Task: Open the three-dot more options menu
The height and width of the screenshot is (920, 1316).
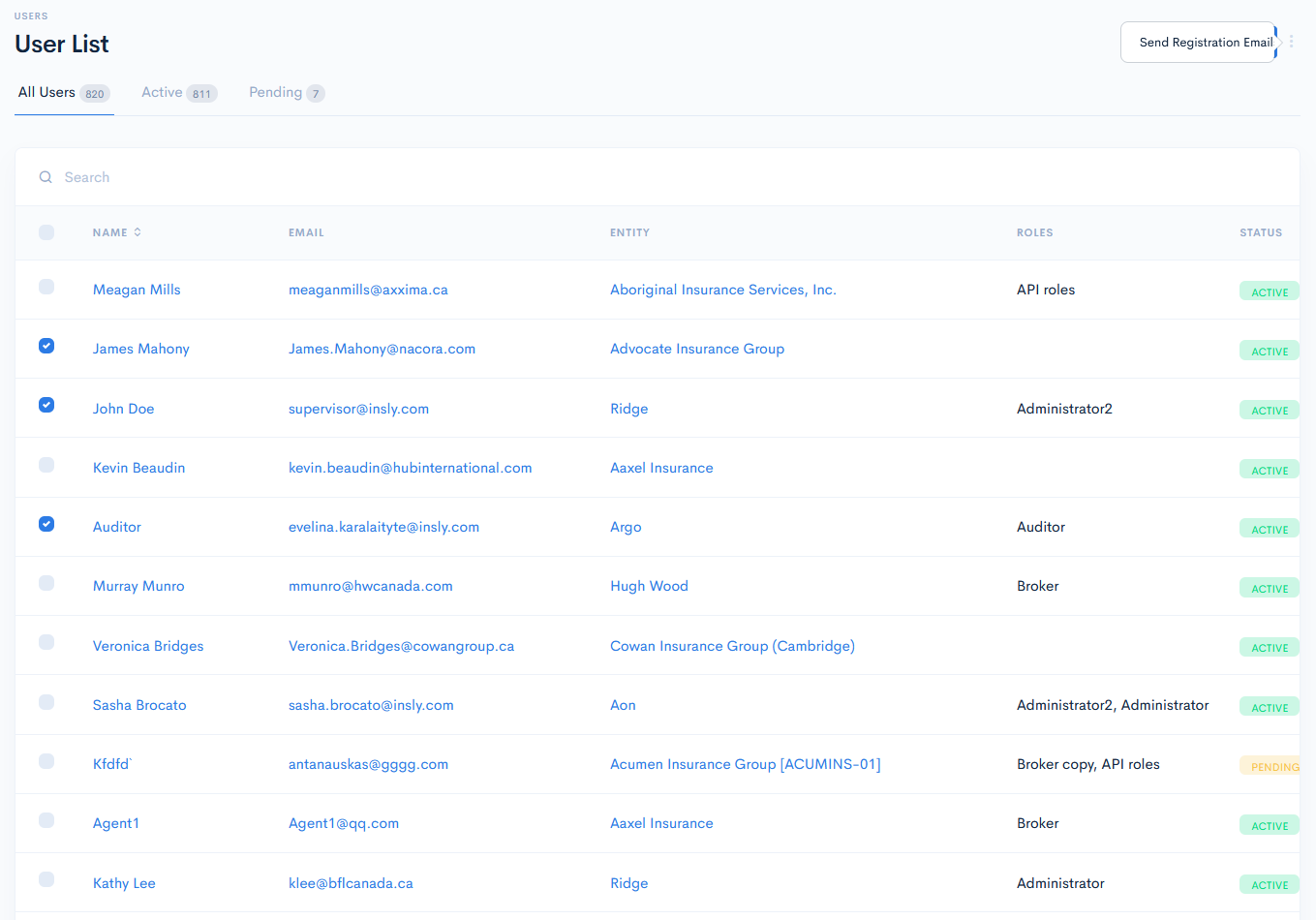Action: [x=1291, y=42]
